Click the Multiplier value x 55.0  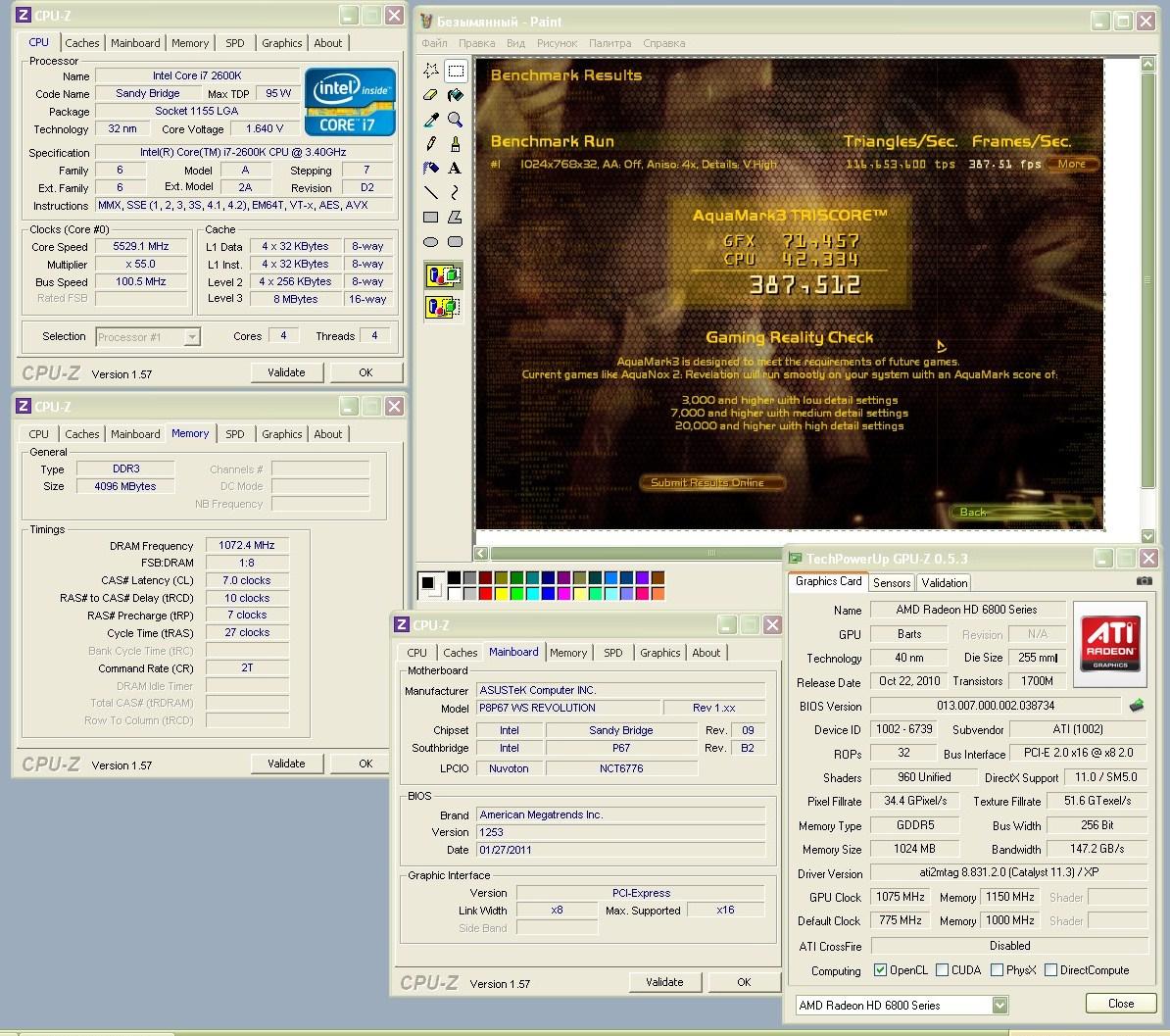(x=141, y=265)
